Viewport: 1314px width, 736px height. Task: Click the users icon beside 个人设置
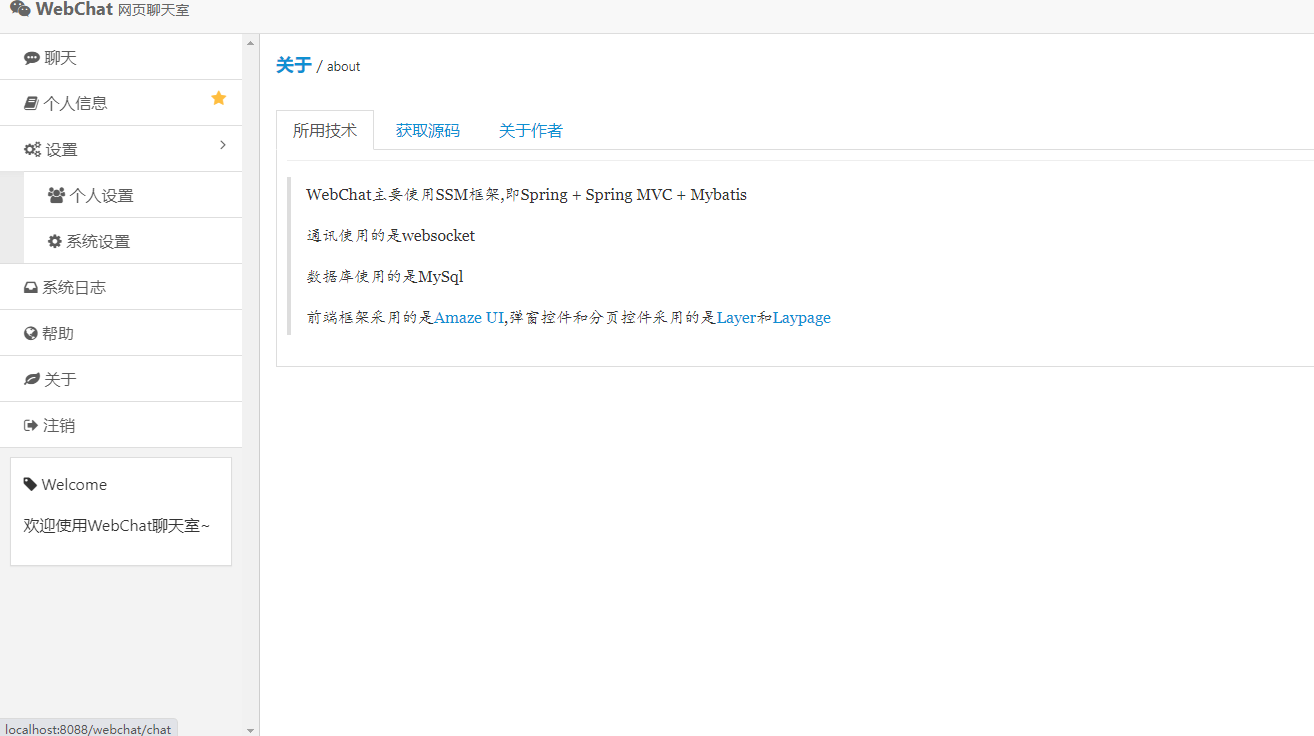point(56,196)
